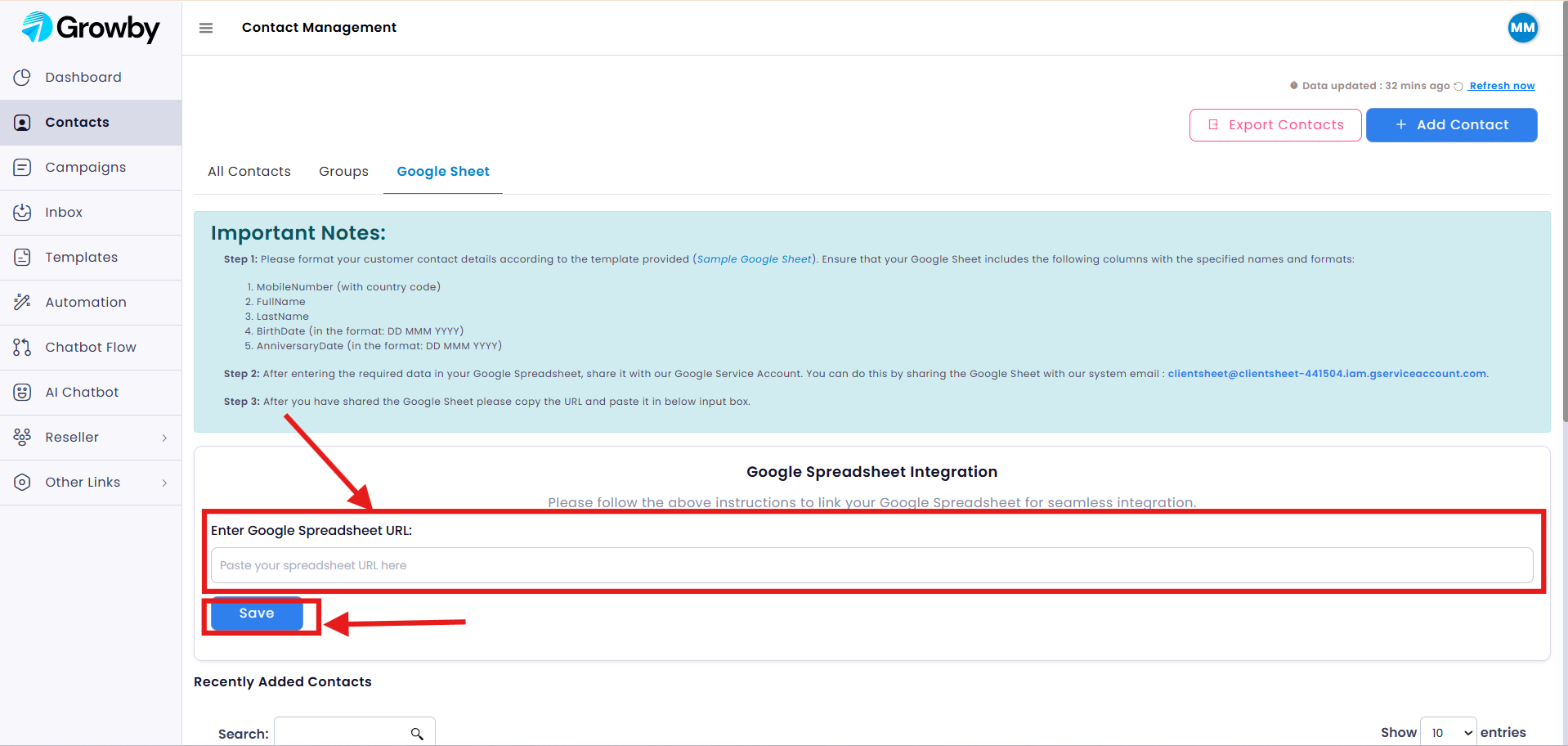Click the Campaigns message icon

(22, 168)
